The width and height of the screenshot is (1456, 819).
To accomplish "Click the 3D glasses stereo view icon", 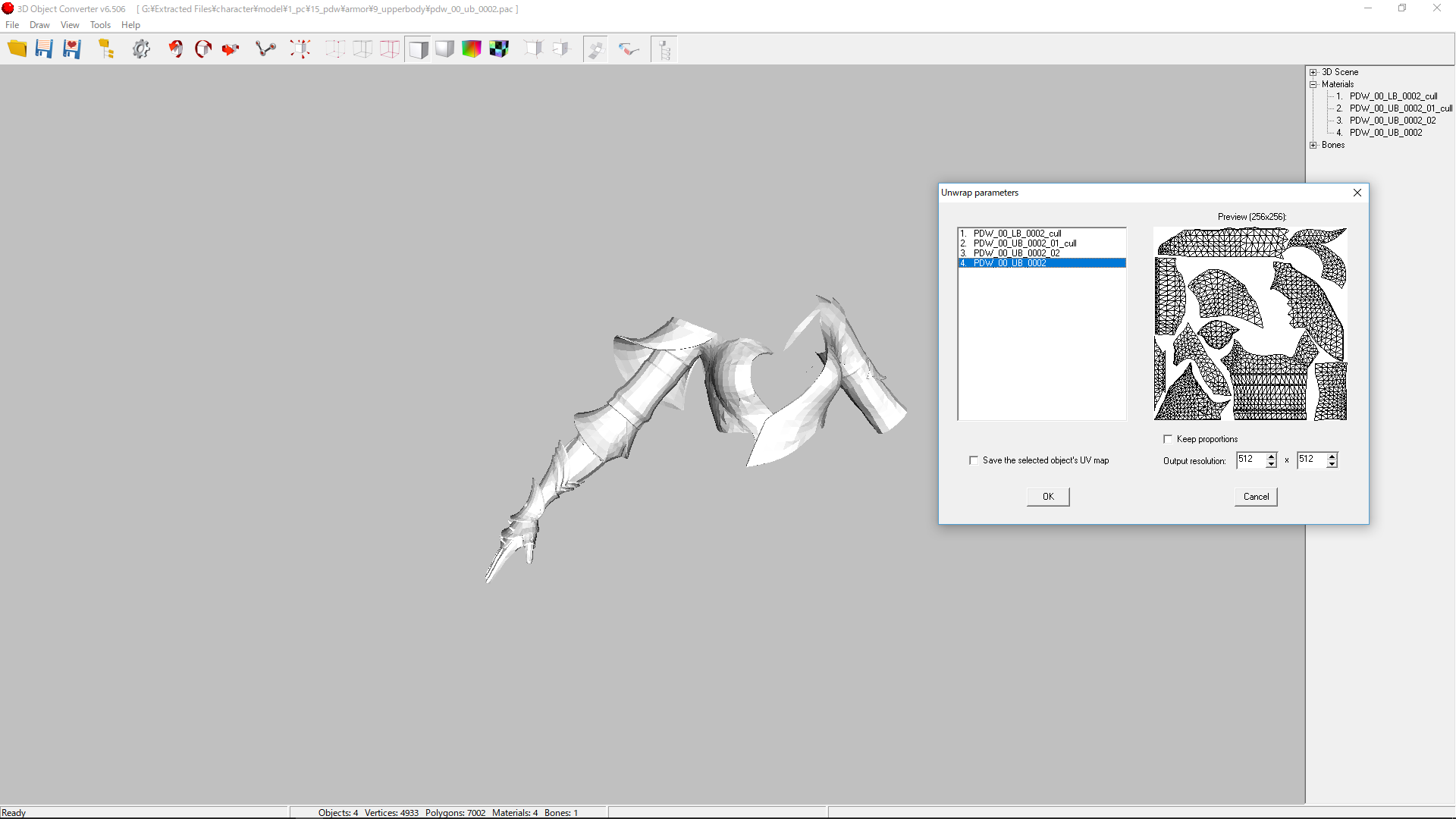I will tap(629, 49).
